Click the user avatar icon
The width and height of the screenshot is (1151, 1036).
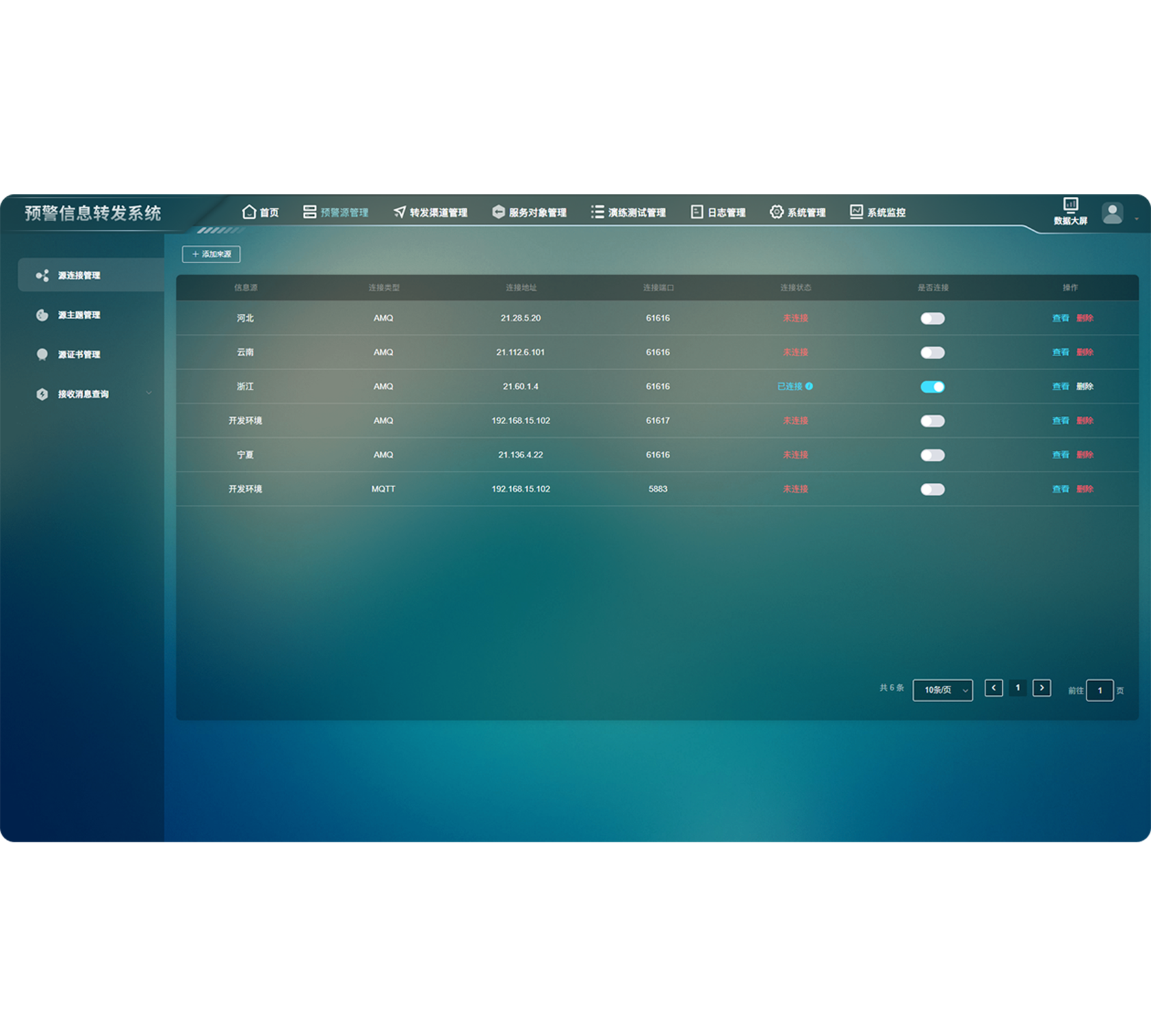[x=1112, y=213]
